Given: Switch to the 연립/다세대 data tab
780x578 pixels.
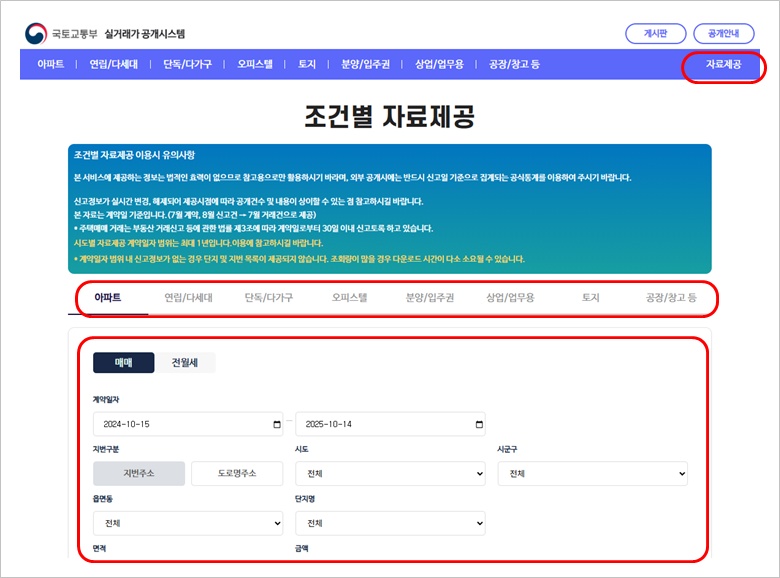Looking at the screenshot, I should (x=188, y=298).
